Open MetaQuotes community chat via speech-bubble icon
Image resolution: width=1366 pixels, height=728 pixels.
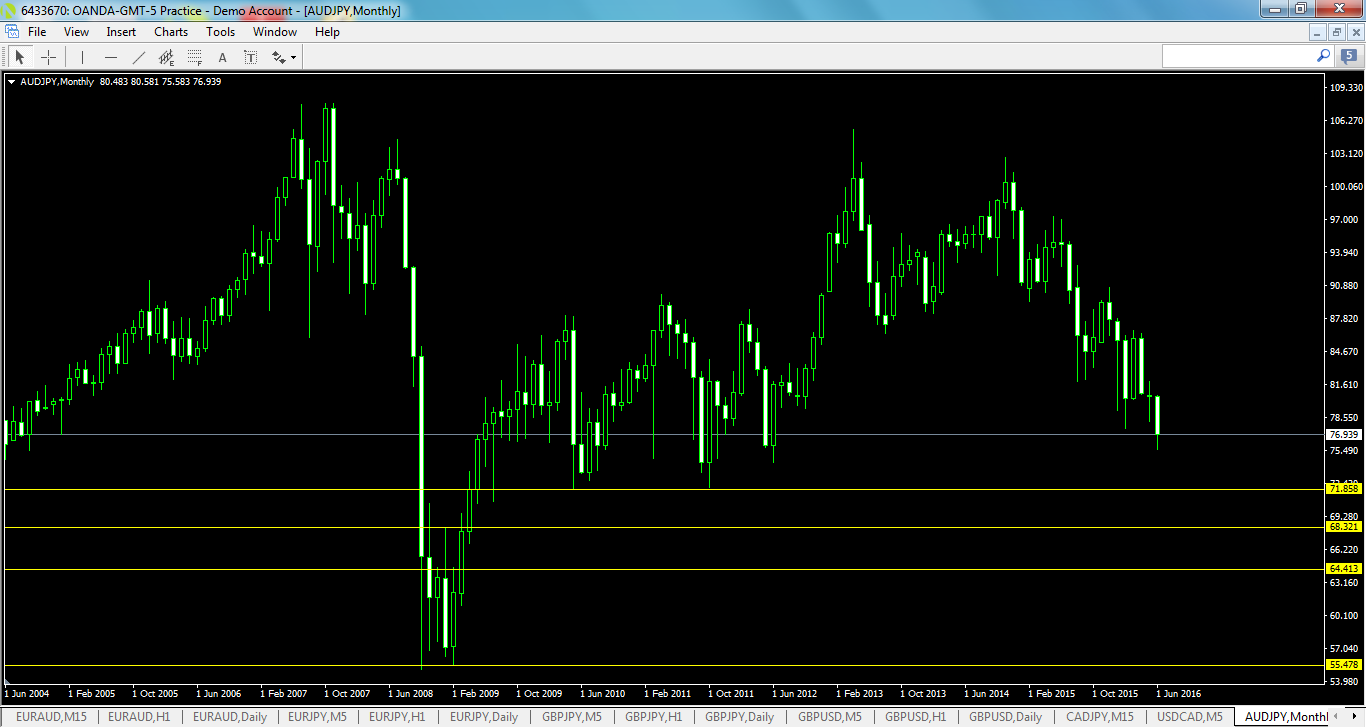click(x=1348, y=56)
